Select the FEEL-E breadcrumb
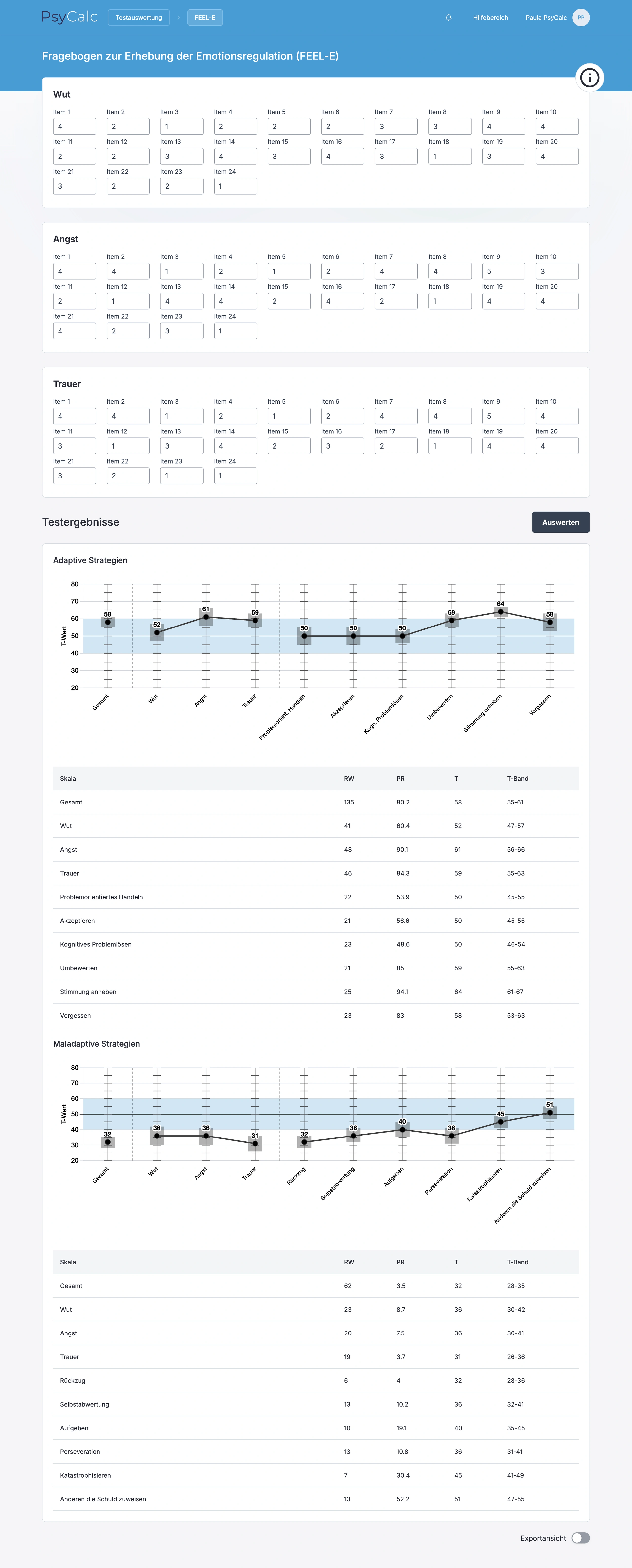 [x=205, y=18]
